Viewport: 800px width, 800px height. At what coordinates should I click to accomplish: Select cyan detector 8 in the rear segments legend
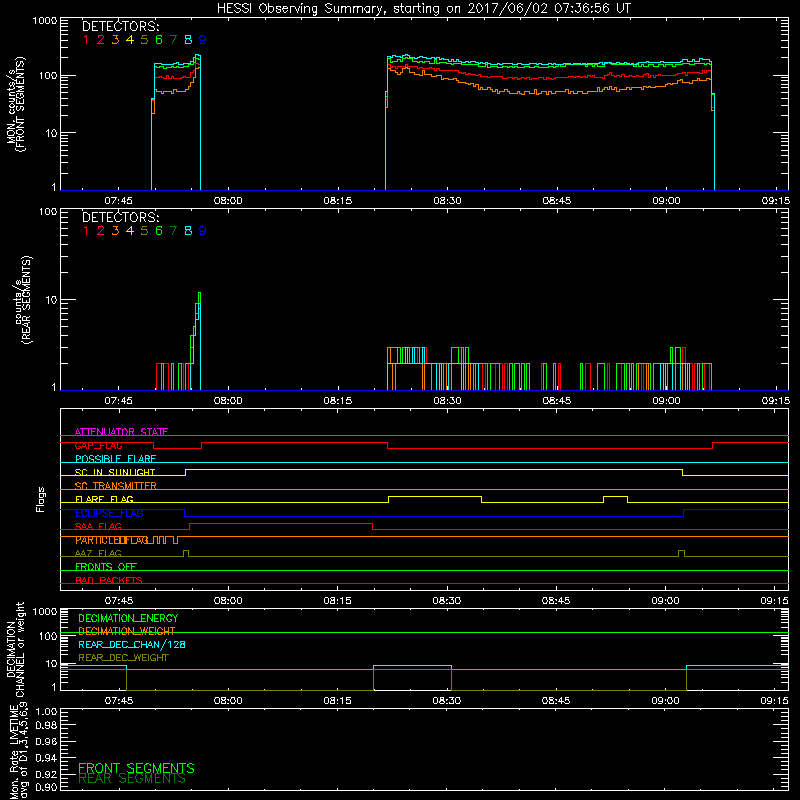click(x=188, y=231)
